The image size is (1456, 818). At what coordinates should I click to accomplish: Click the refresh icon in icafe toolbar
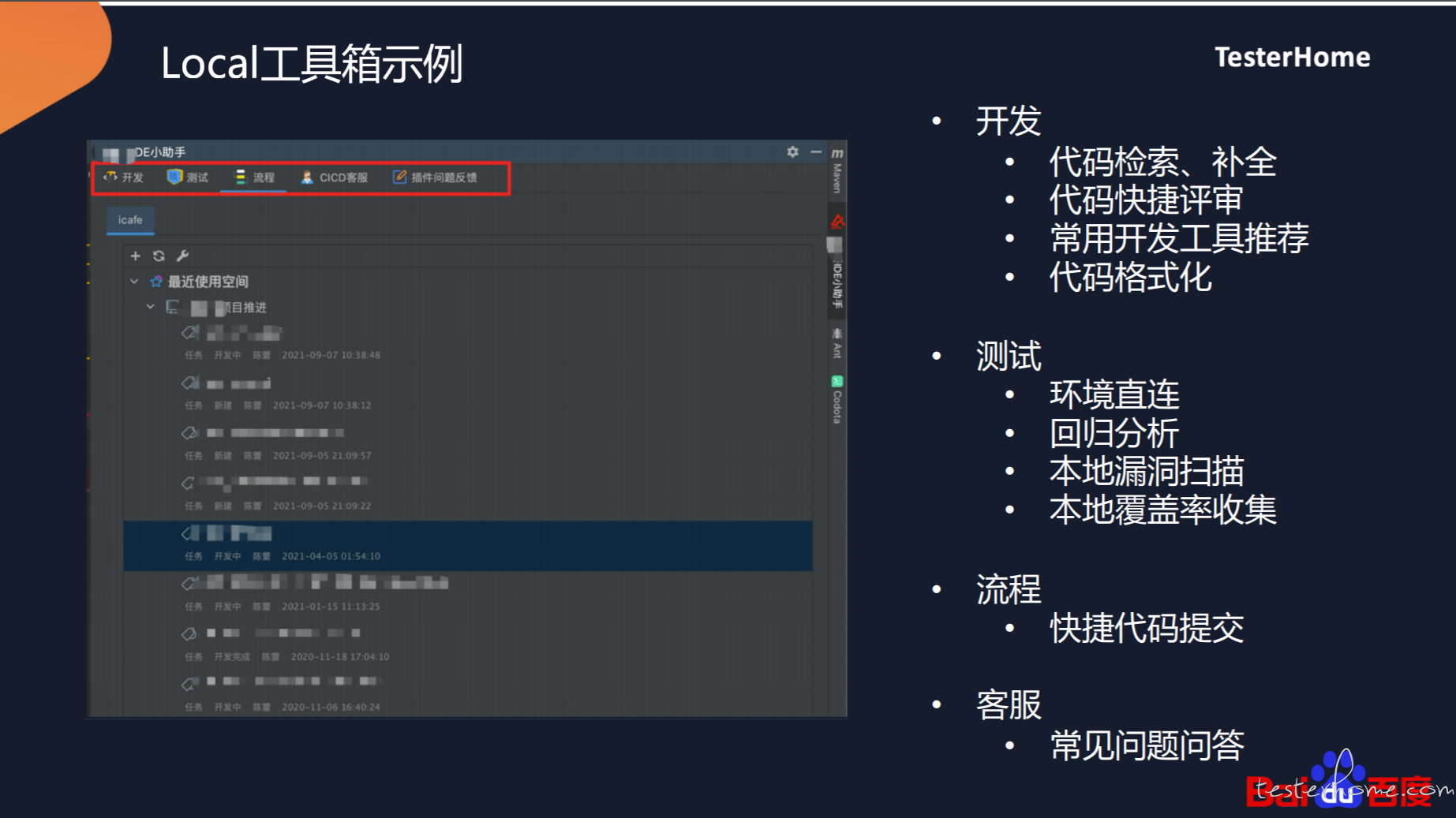[x=159, y=256]
